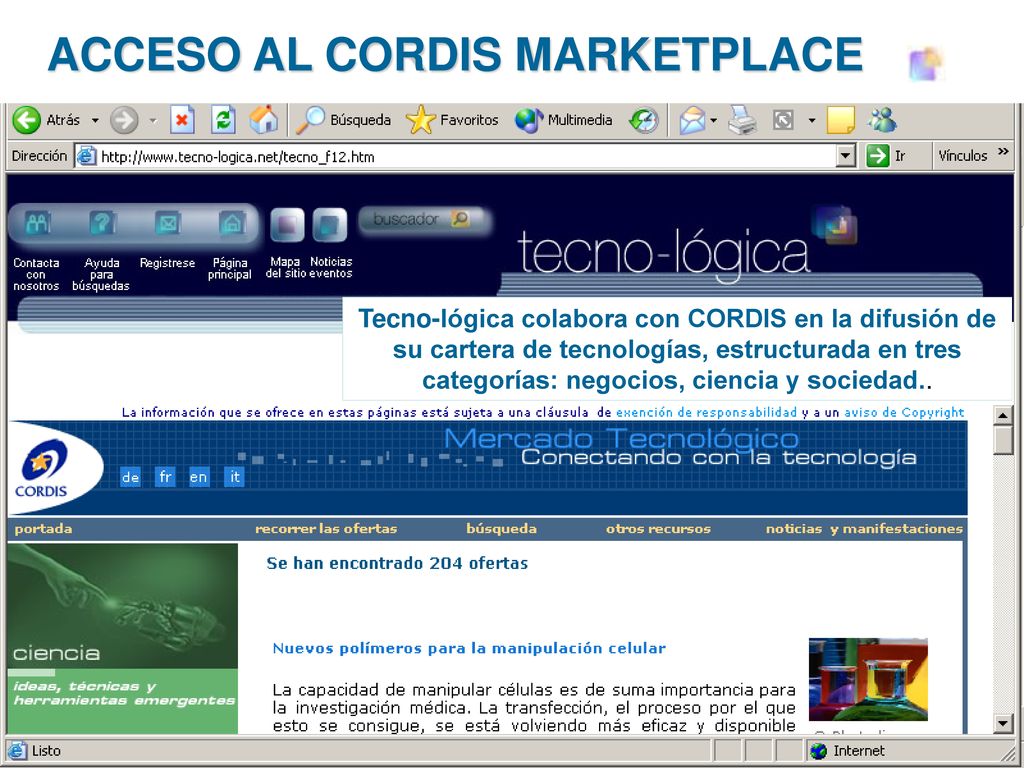
Task: Click the CORDIS logo
Action: [x=44, y=468]
